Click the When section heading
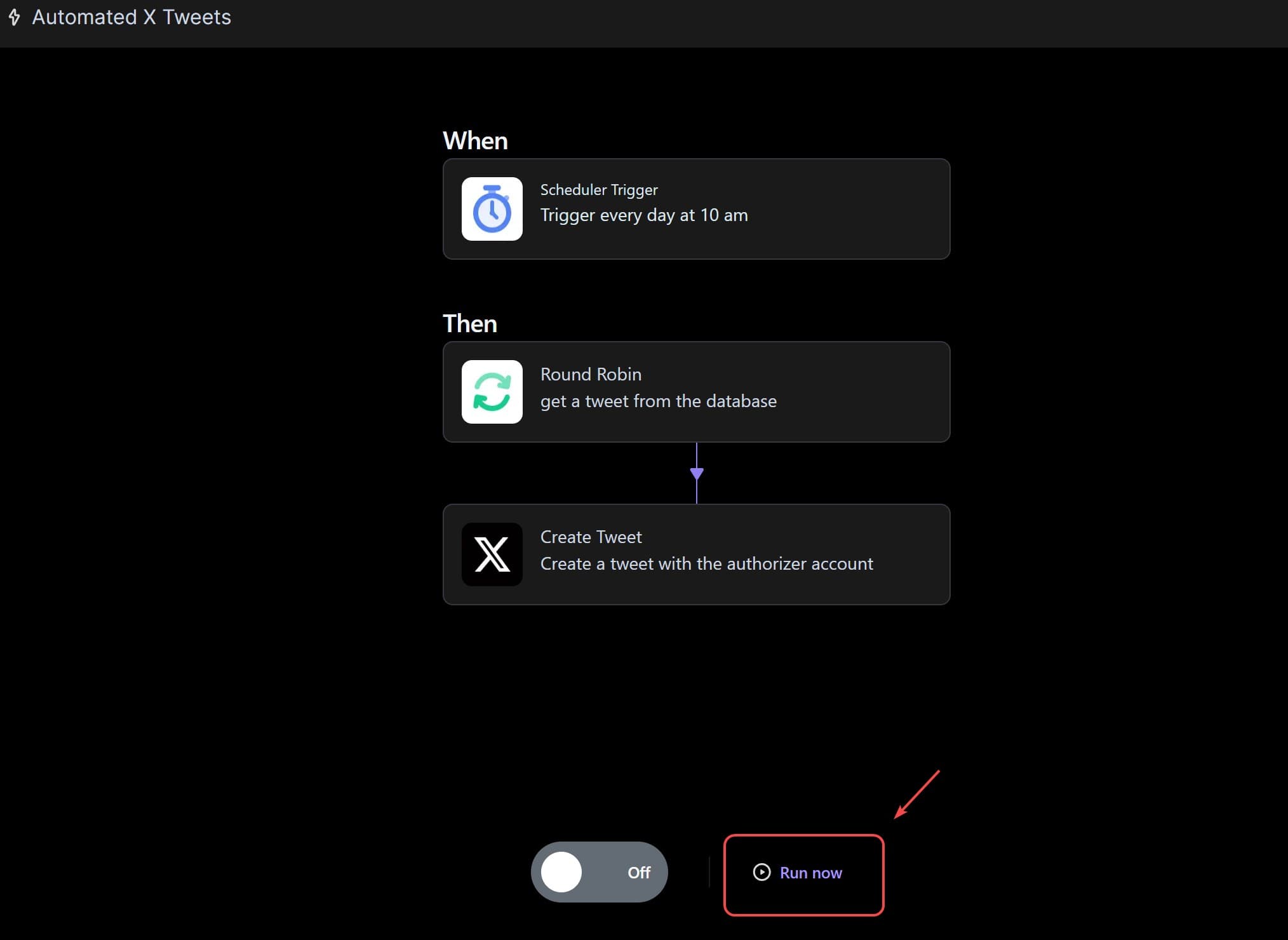The width and height of the screenshot is (1288, 940). coord(475,140)
